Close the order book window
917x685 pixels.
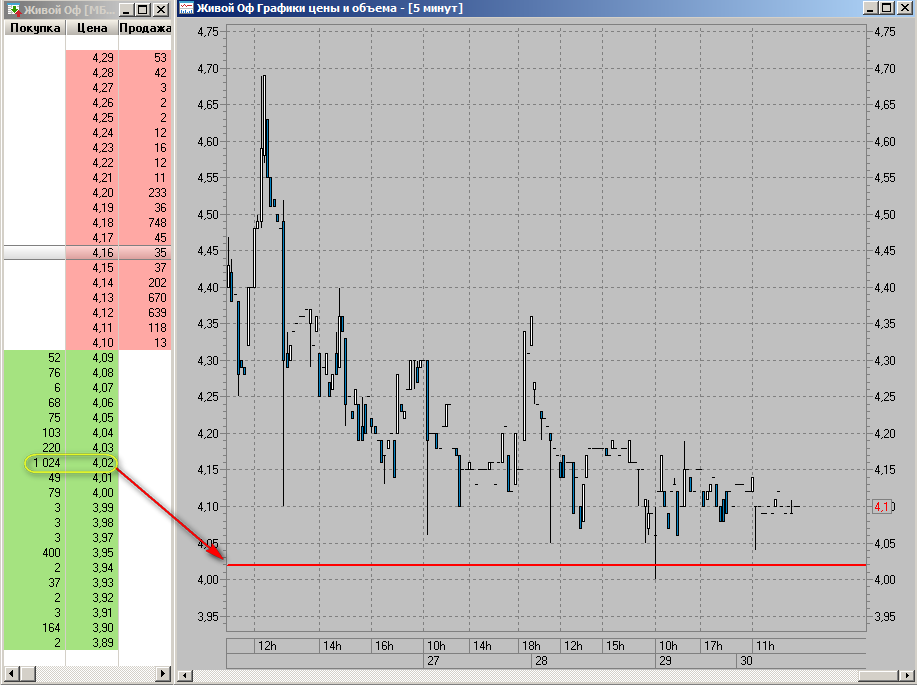click(161, 9)
